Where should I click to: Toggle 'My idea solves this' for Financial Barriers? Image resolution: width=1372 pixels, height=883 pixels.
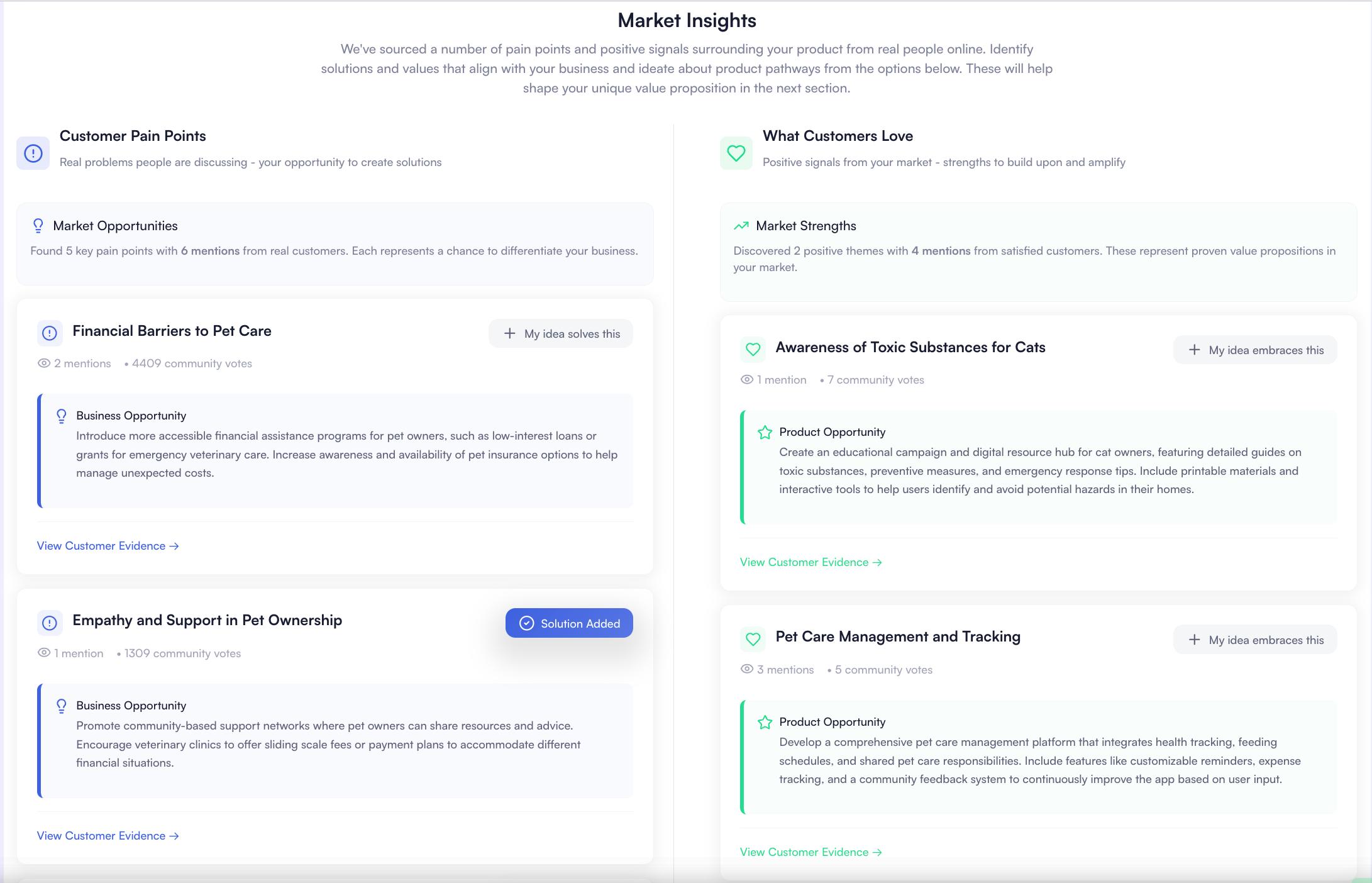[561, 334]
